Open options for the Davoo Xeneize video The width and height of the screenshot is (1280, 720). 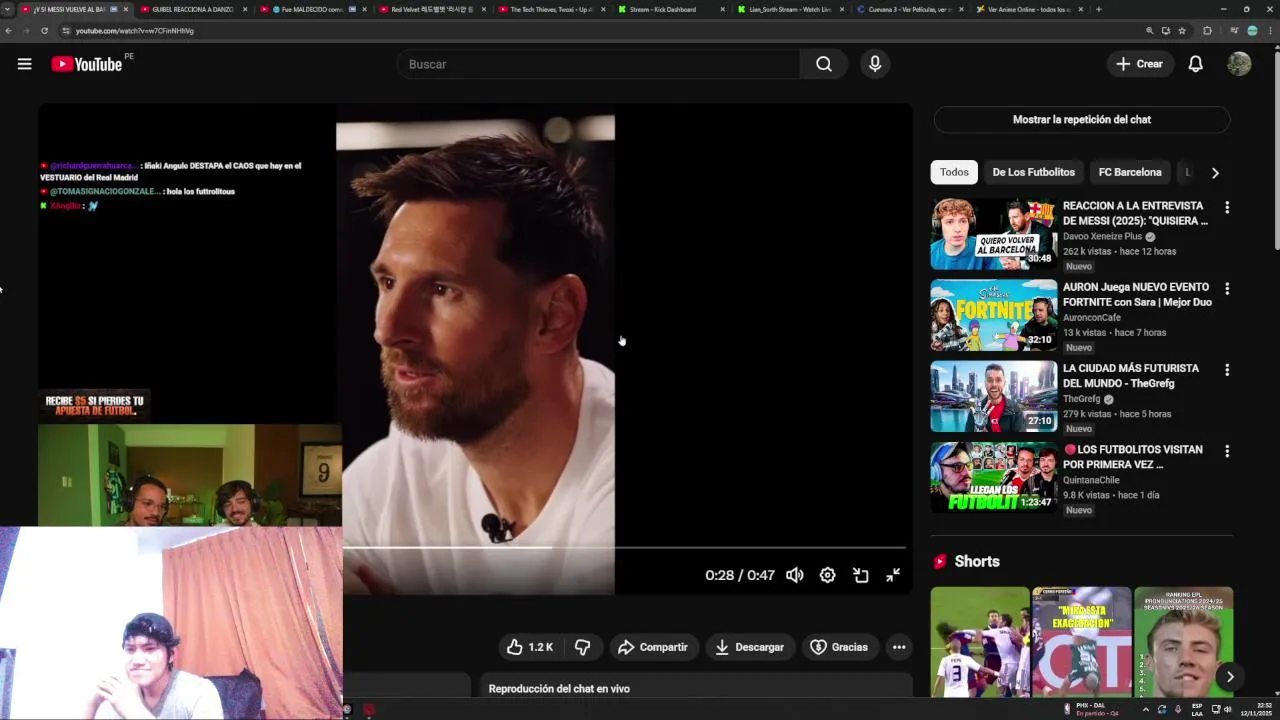(x=1227, y=208)
